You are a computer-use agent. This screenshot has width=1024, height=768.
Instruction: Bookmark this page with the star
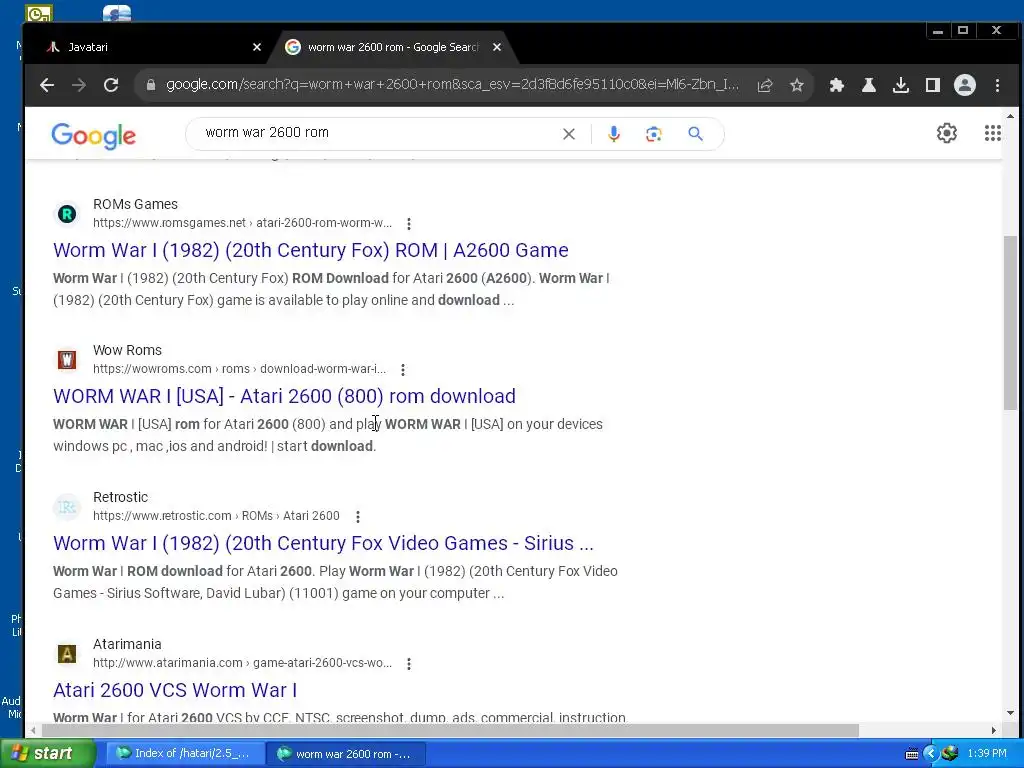click(797, 85)
